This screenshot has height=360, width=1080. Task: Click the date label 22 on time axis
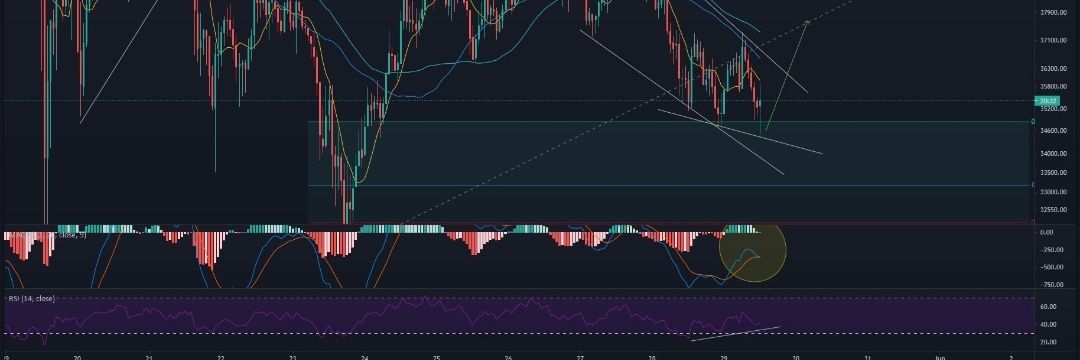click(x=221, y=357)
